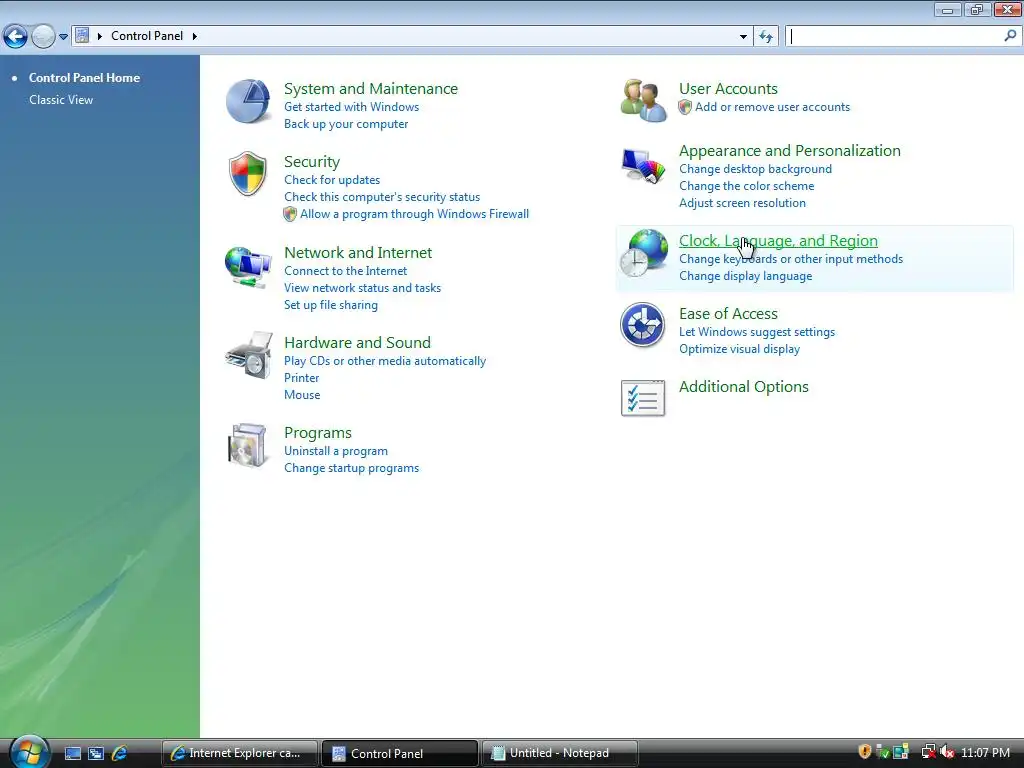Open the System and Maintenance heading
Viewport: 1024px width, 768px height.
[x=370, y=89]
